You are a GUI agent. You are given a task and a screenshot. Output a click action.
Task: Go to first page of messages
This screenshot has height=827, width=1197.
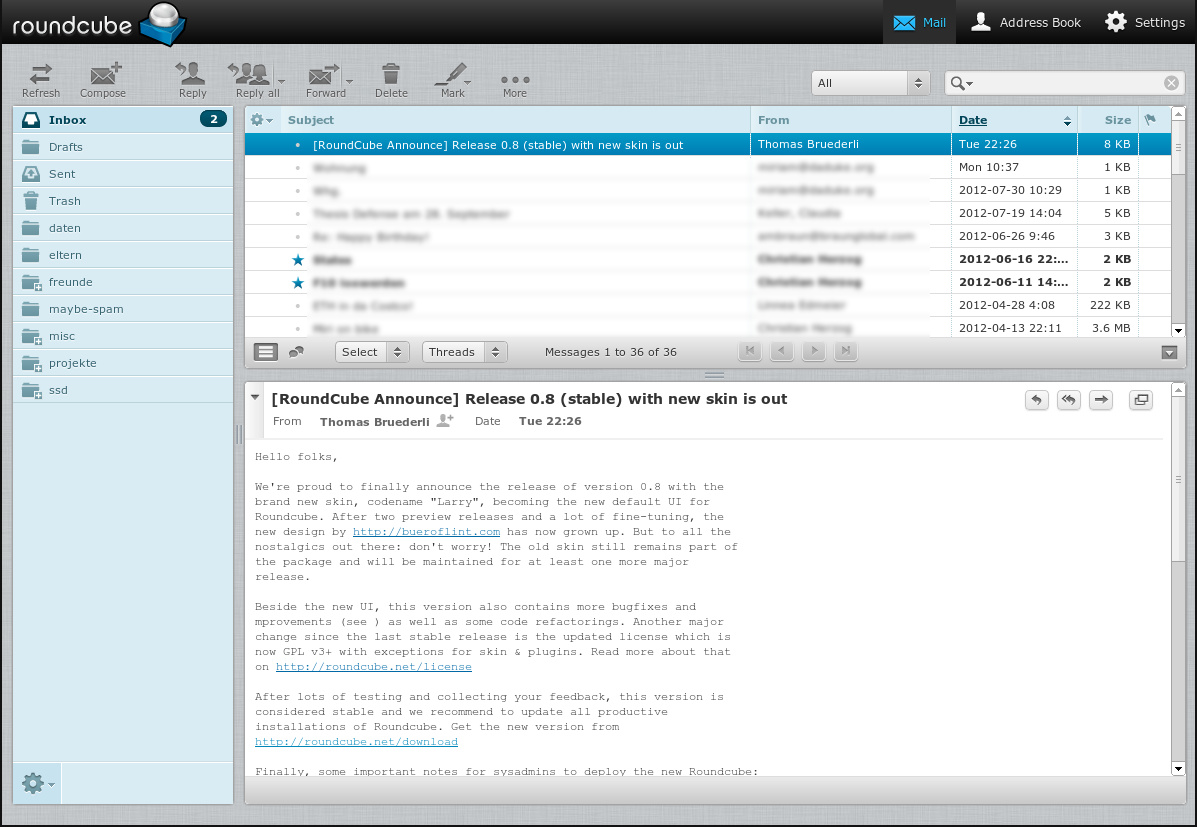coord(750,351)
